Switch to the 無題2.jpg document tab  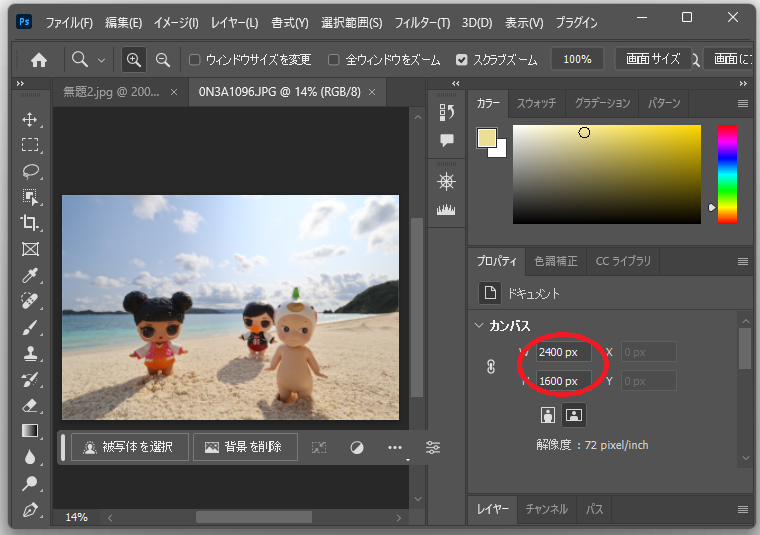111,92
